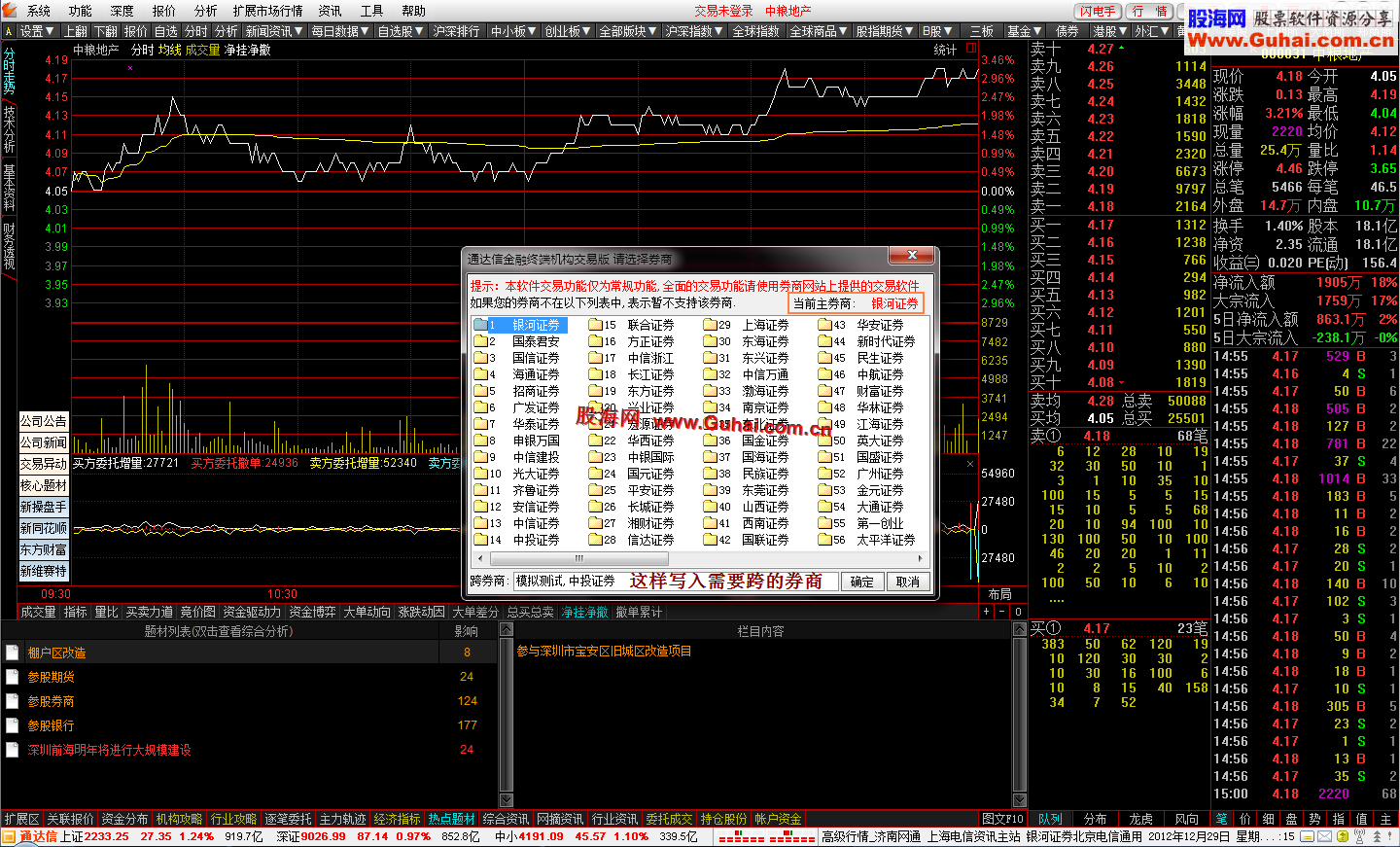This screenshot has width=1400, height=847.
Task: Expand the 自选股 dropdown
Action: [401, 31]
